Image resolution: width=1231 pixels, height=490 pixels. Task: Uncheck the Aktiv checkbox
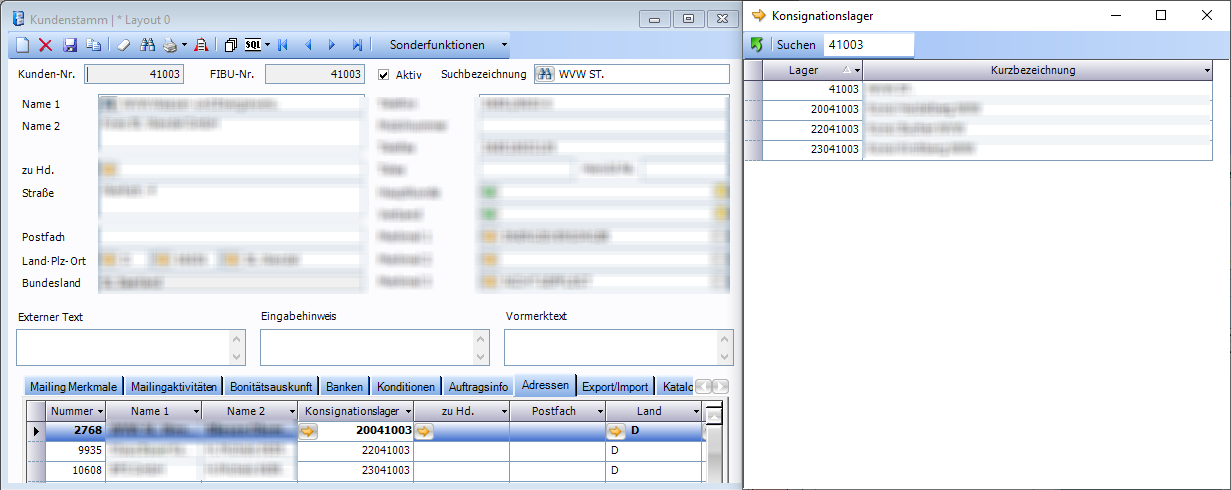point(384,74)
